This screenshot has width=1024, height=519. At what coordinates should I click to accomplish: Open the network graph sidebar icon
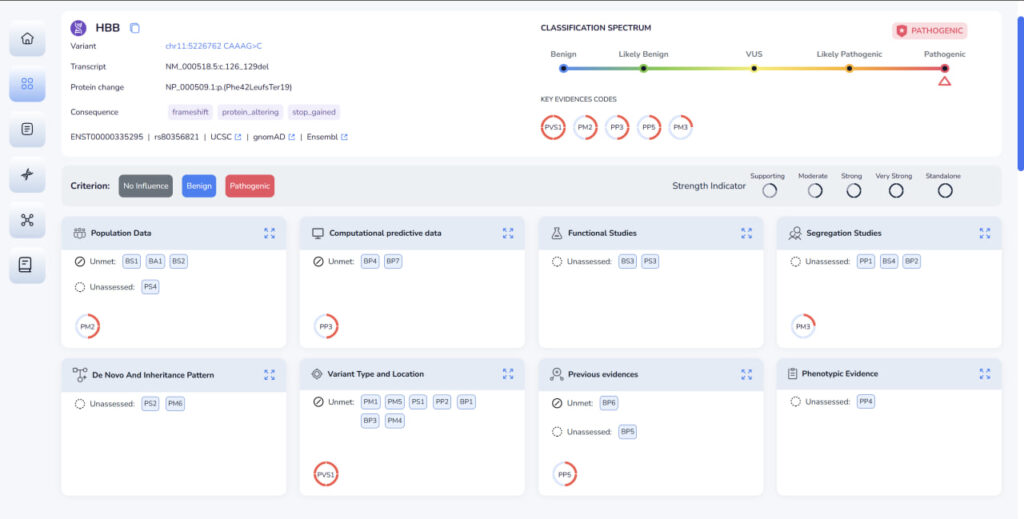(27, 220)
